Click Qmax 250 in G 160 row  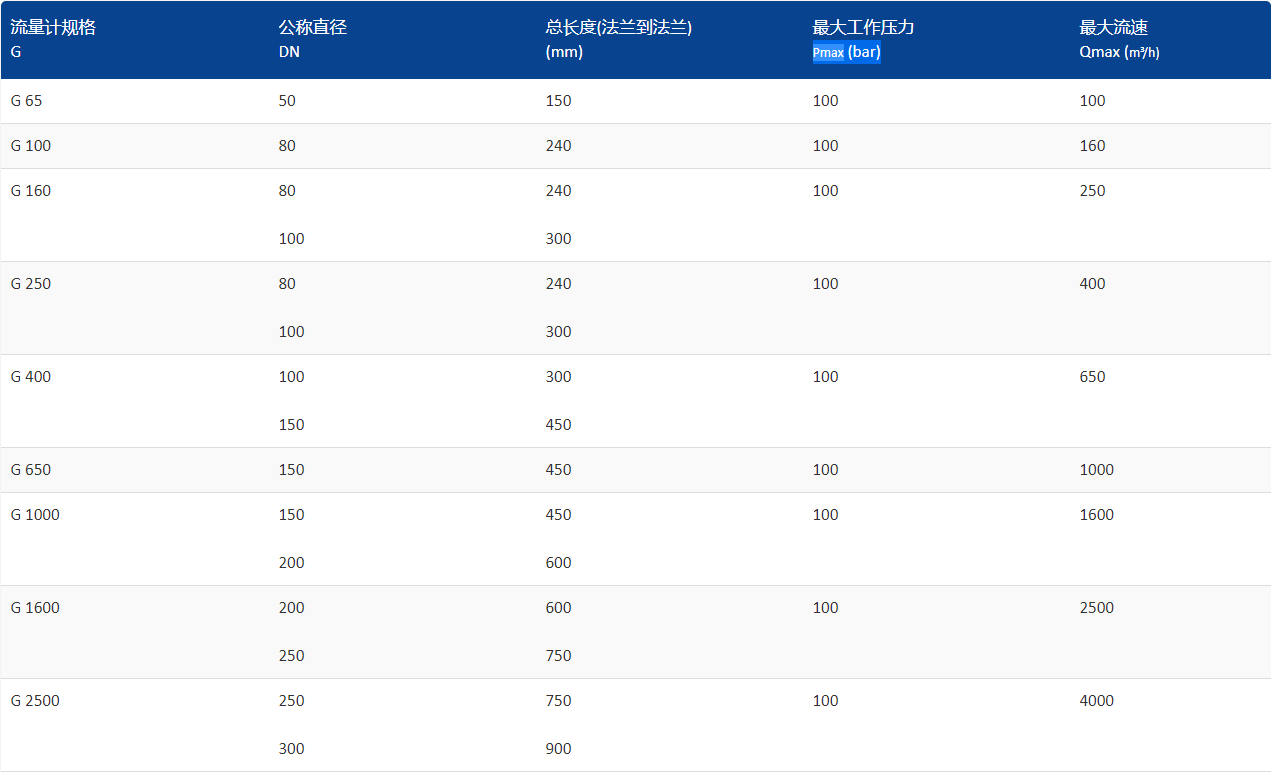click(x=1092, y=191)
